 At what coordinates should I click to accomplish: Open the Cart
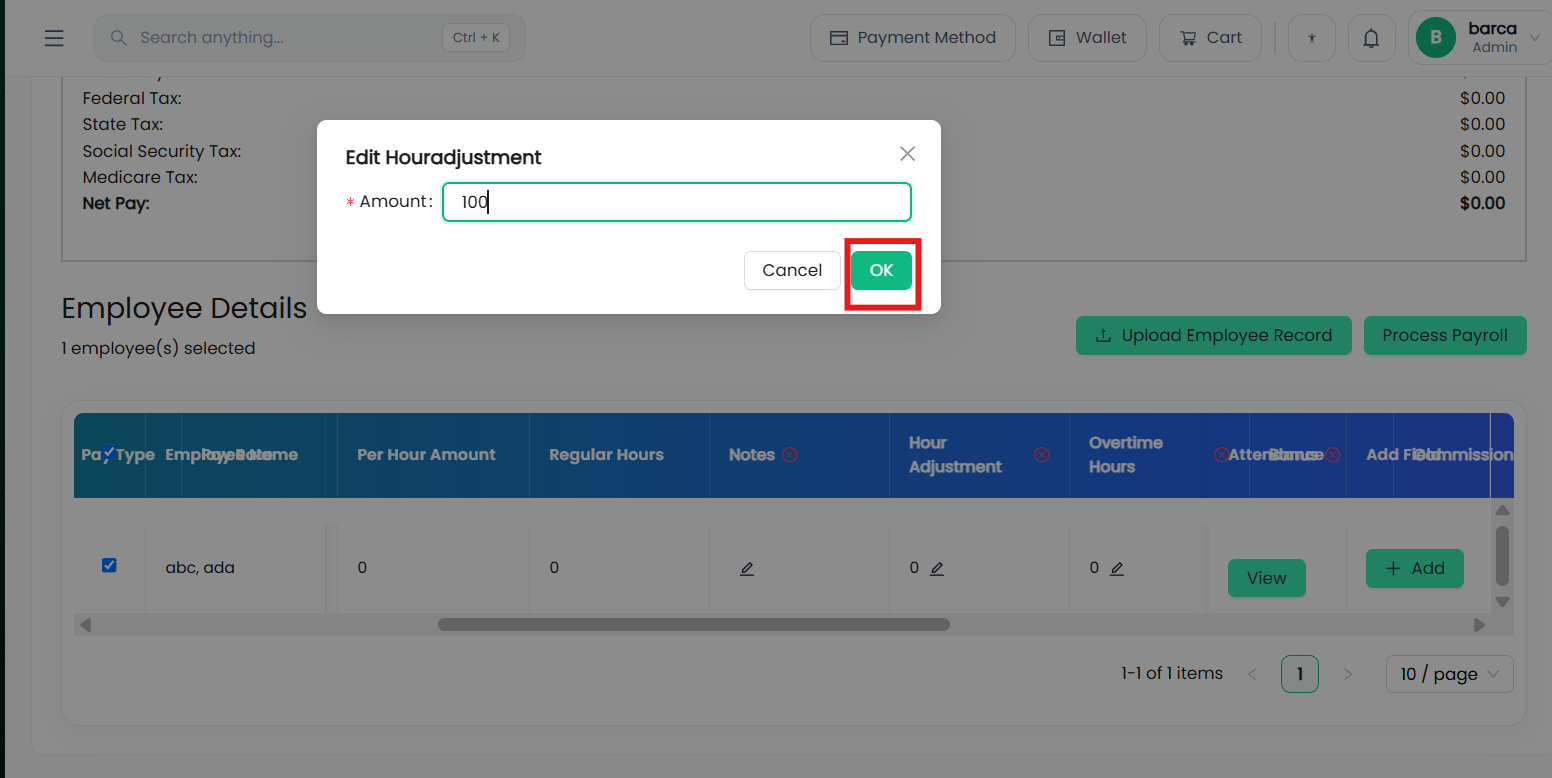tap(1210, 38)
